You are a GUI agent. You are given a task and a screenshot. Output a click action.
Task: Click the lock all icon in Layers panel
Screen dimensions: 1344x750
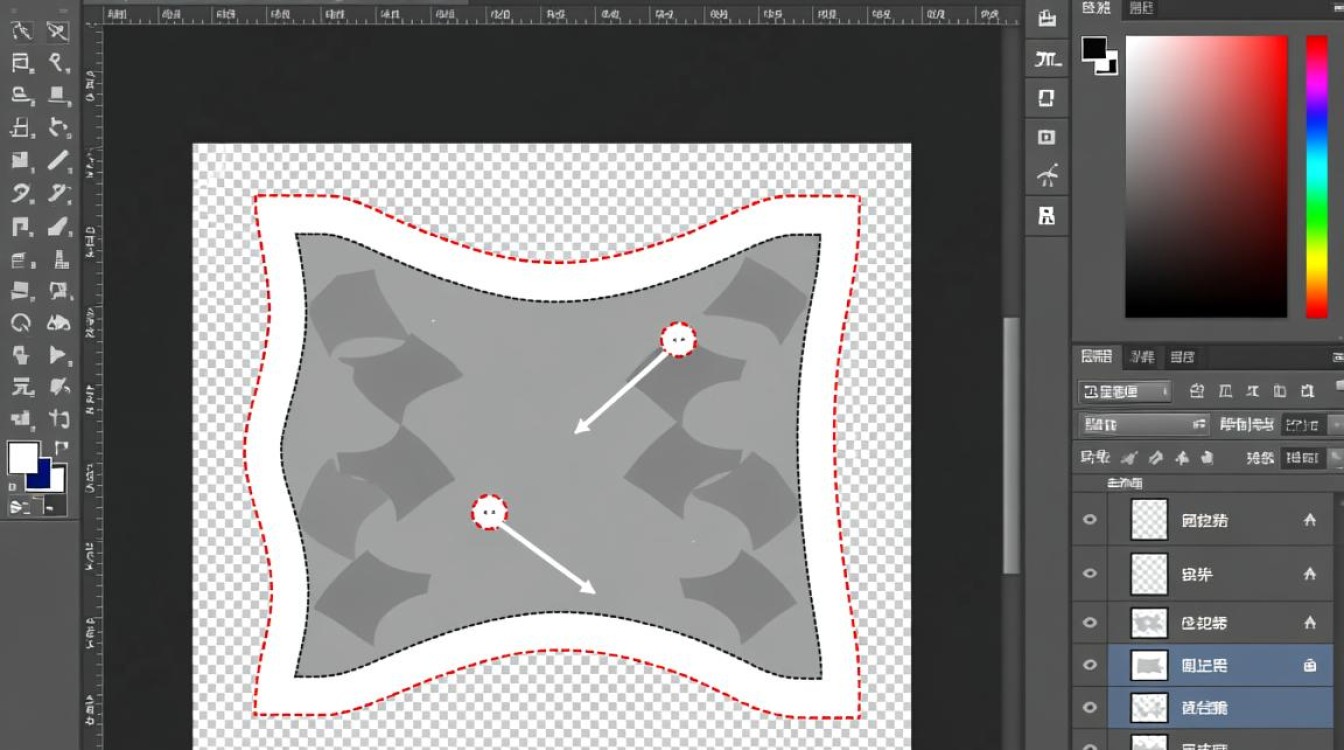(x=1208, y=458)
